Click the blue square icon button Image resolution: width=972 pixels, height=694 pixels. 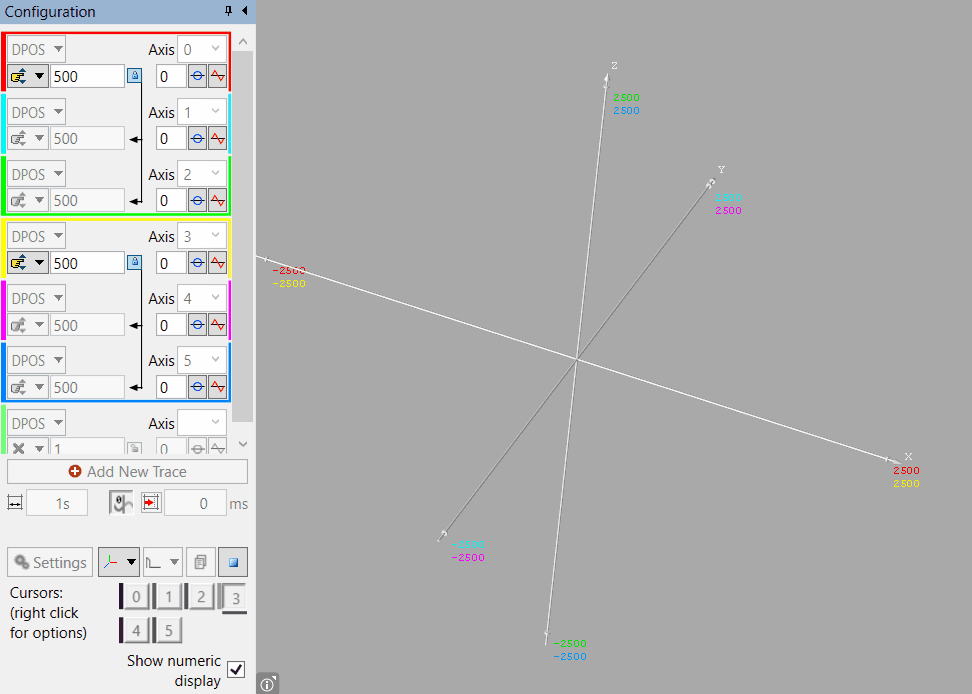[233, 562]
